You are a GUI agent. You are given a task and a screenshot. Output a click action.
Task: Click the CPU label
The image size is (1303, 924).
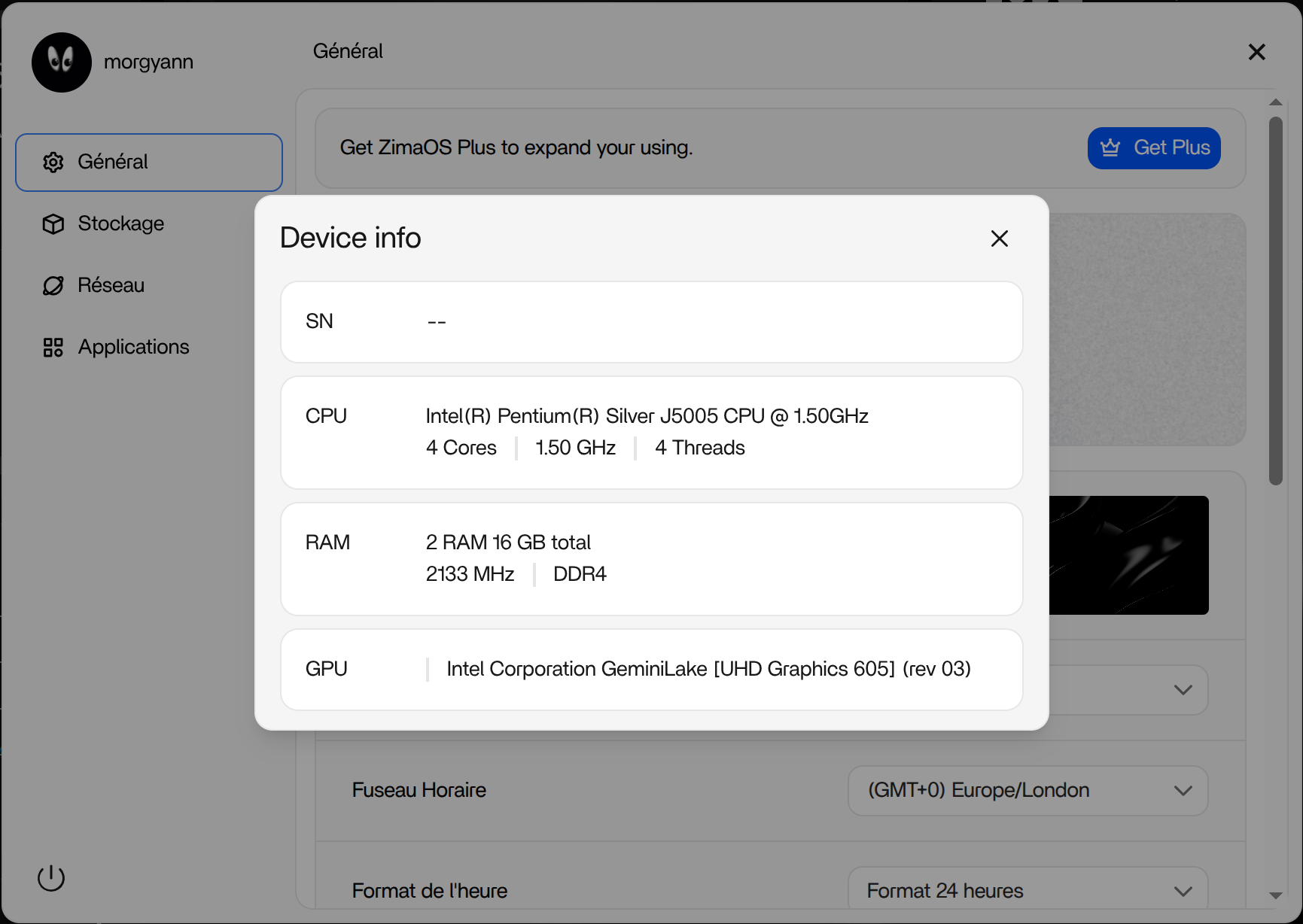(x=326, y=416)
